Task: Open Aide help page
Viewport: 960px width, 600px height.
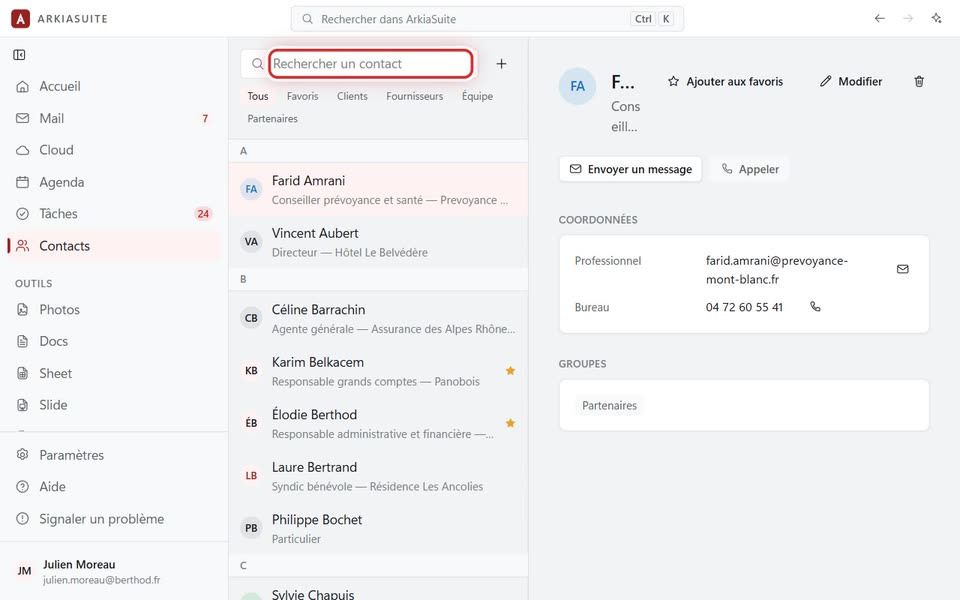Action: (114, 487)
